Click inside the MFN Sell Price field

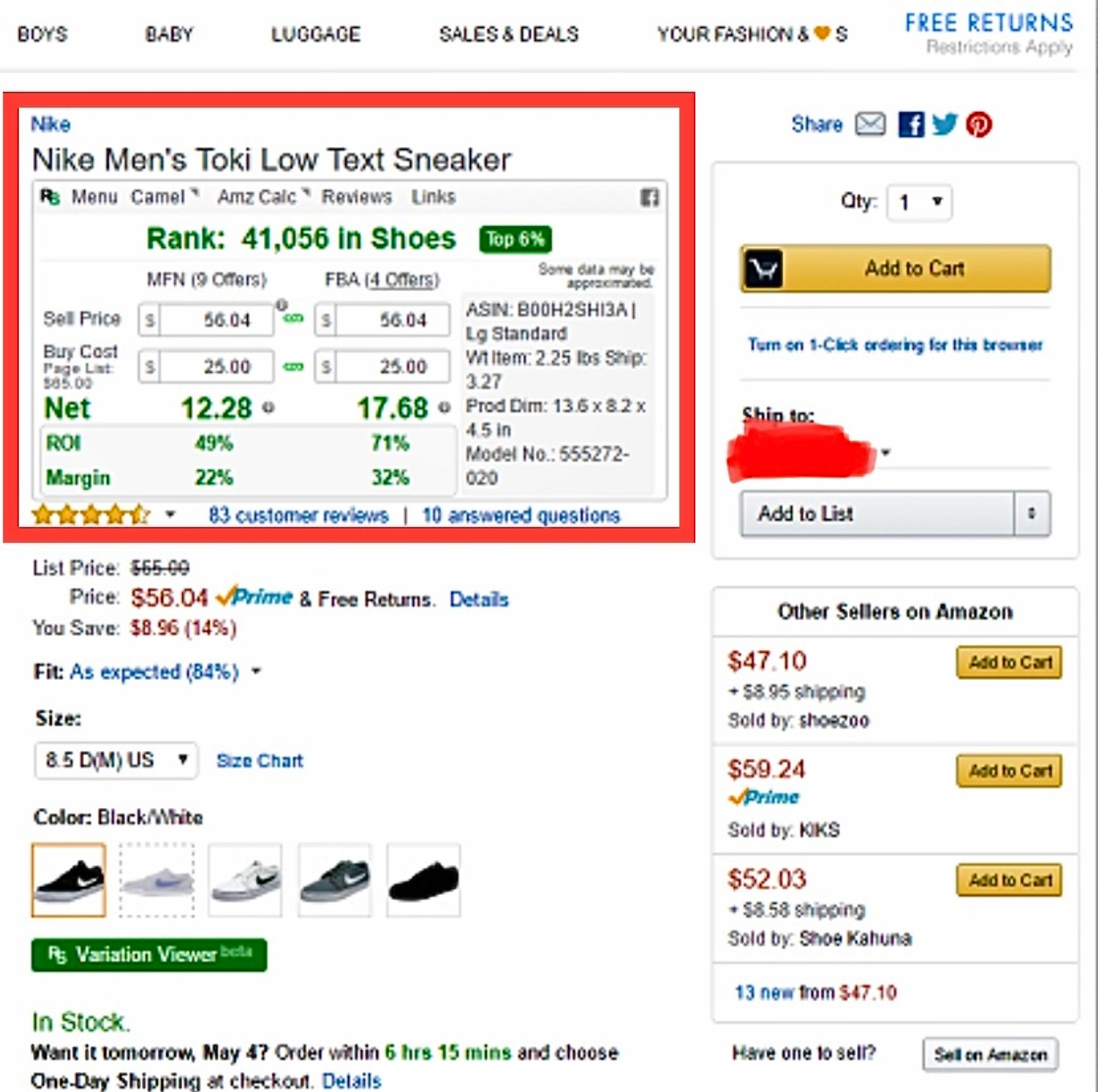(x=213, y=320)
